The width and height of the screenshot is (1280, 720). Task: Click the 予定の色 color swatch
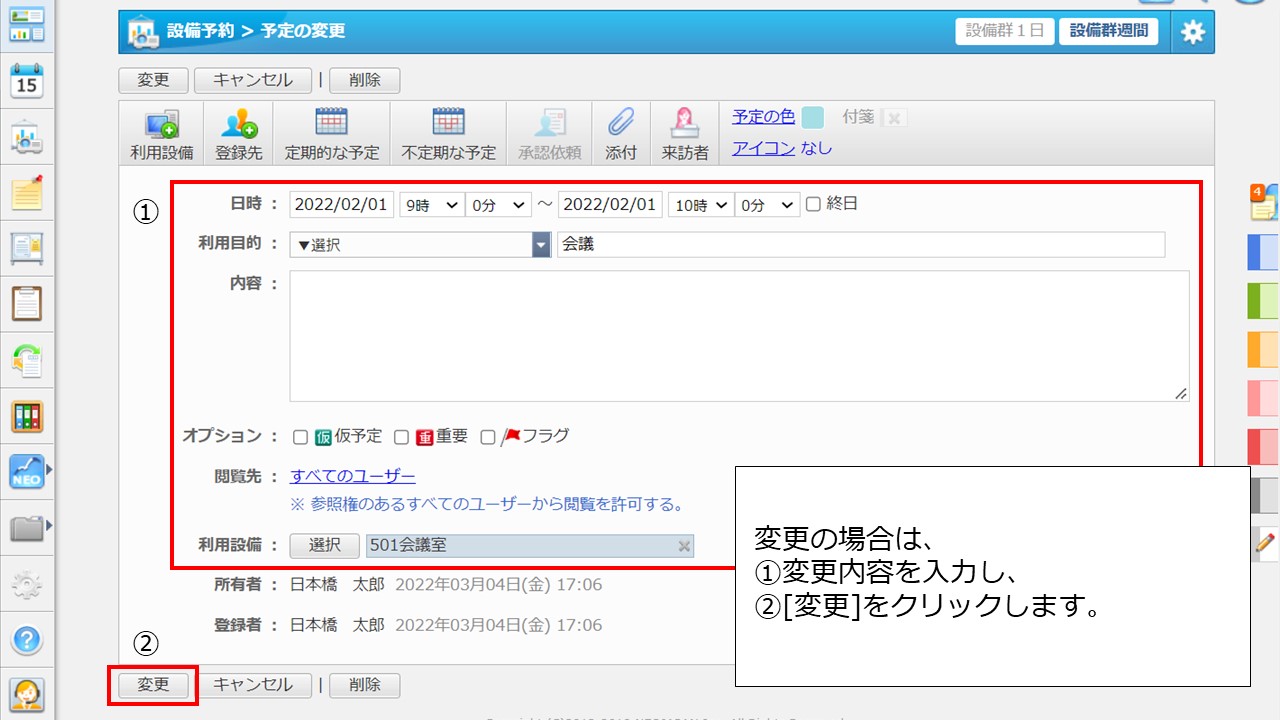(x=812, y=117)
